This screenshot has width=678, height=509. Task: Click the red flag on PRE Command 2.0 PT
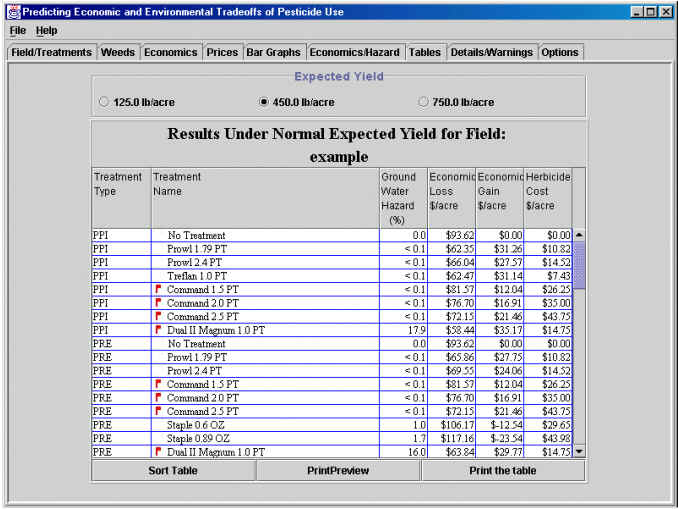tap(158, 397)
